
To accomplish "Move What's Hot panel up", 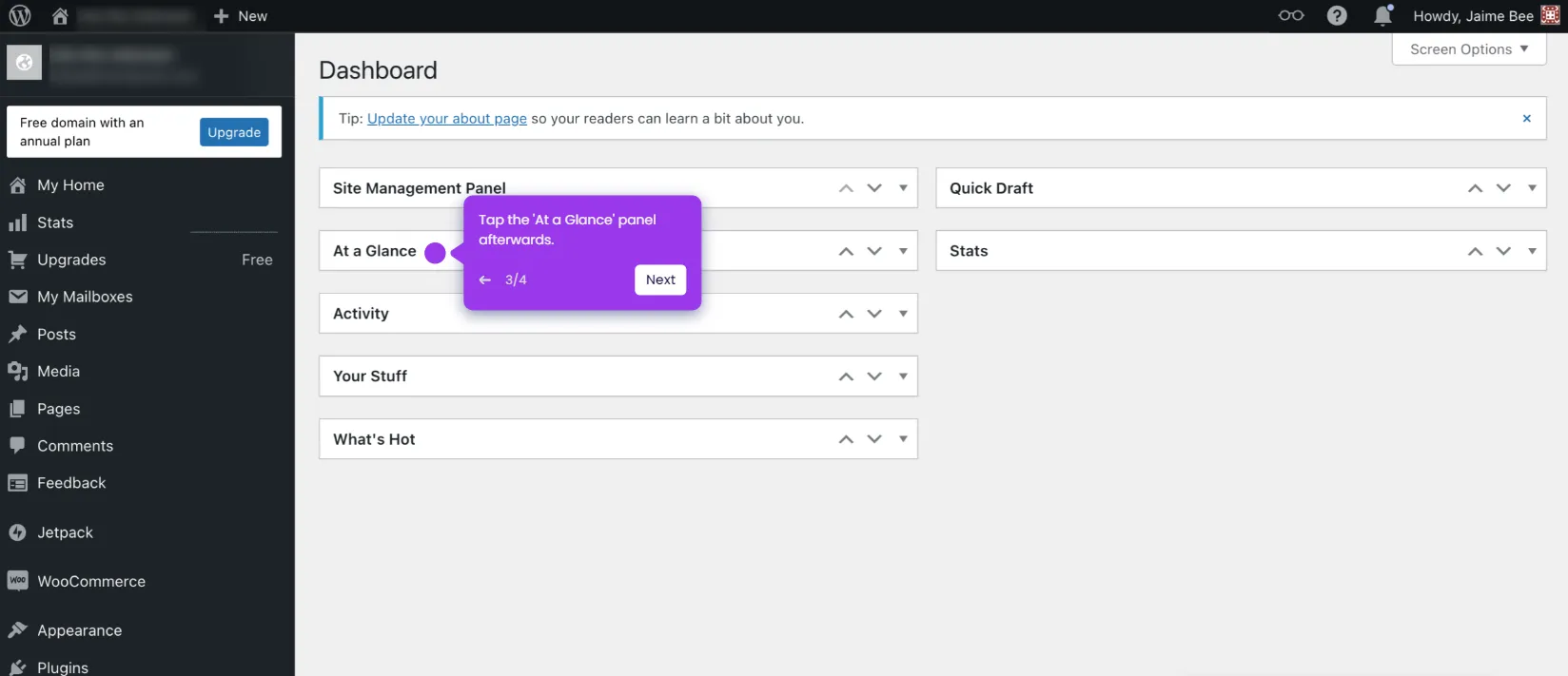I will click(x=846, y=439).
